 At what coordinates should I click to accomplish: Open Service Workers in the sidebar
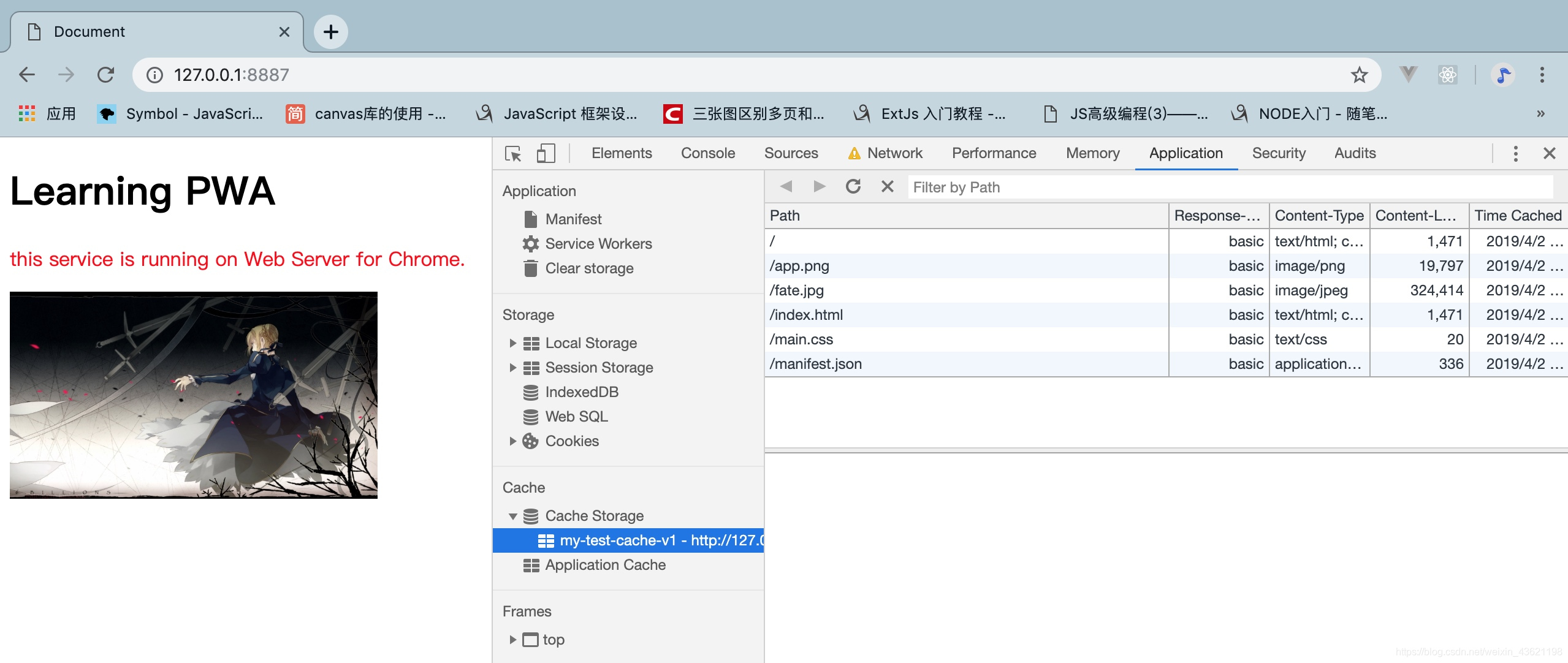click(598, 244)
